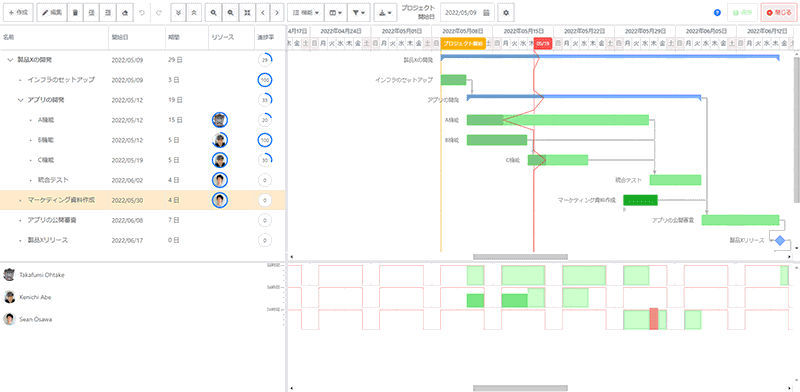Image resolution: width=800 pixels, height=392 pixels.
Task: Click the zoom in magnifier icon
Action: pos(215,12)
